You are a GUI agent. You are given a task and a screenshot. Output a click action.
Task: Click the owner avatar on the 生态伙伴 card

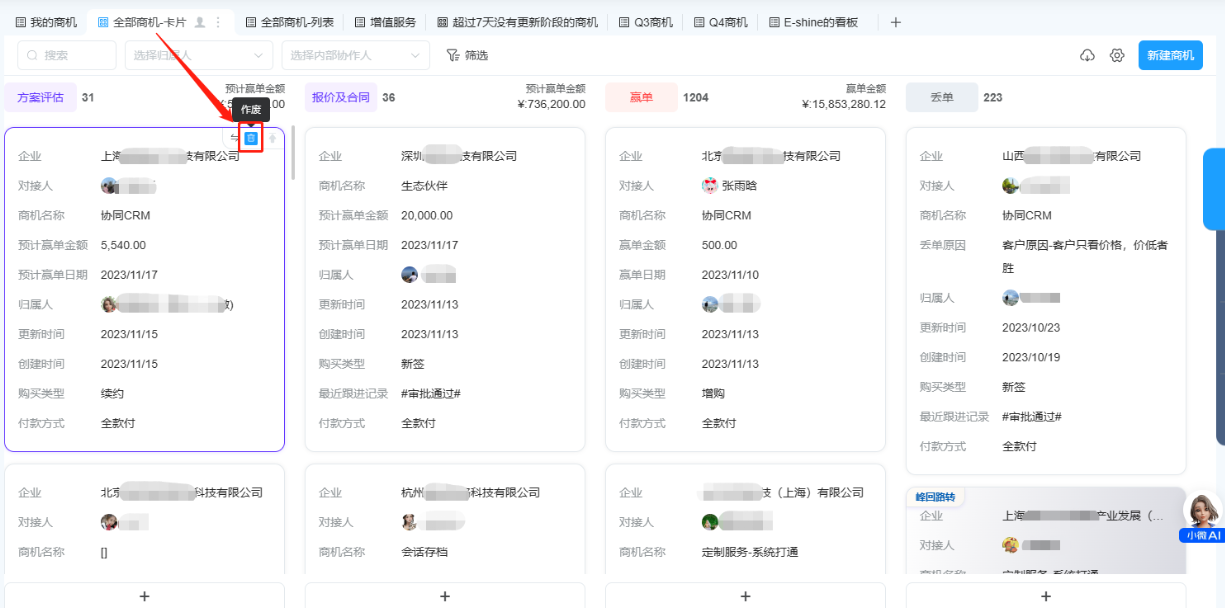point(409,274)
